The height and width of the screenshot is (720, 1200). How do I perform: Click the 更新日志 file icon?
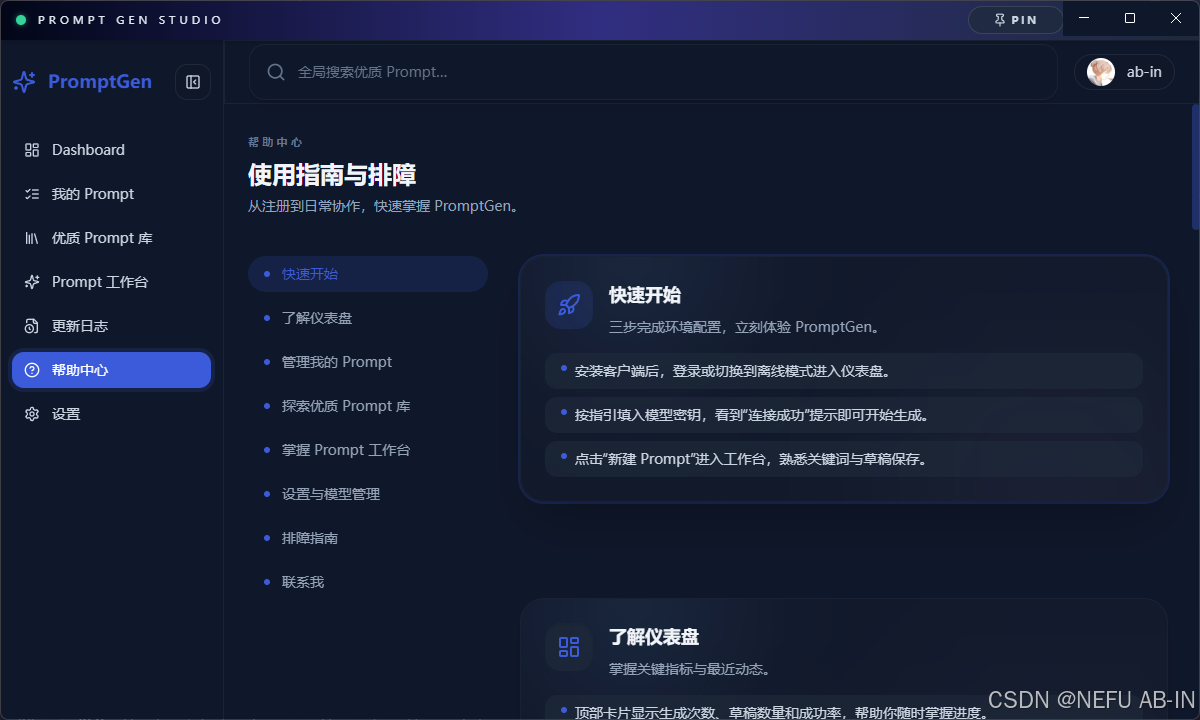32,326
